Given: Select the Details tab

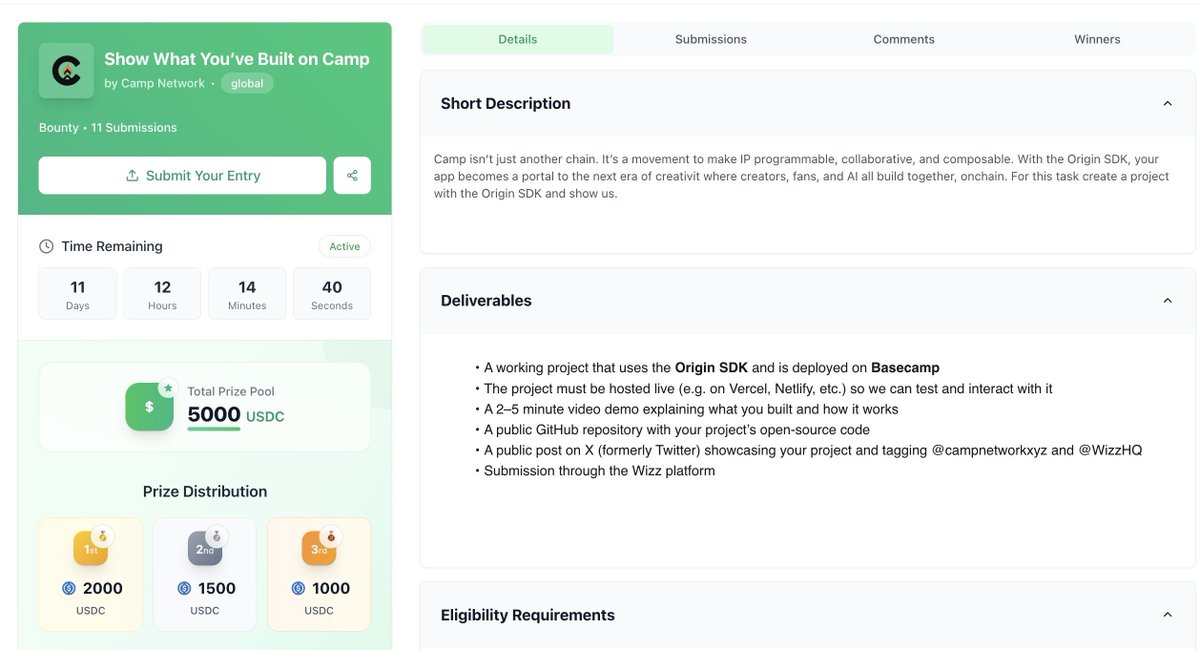Looking at the screenshot, I should pos(518,39).
